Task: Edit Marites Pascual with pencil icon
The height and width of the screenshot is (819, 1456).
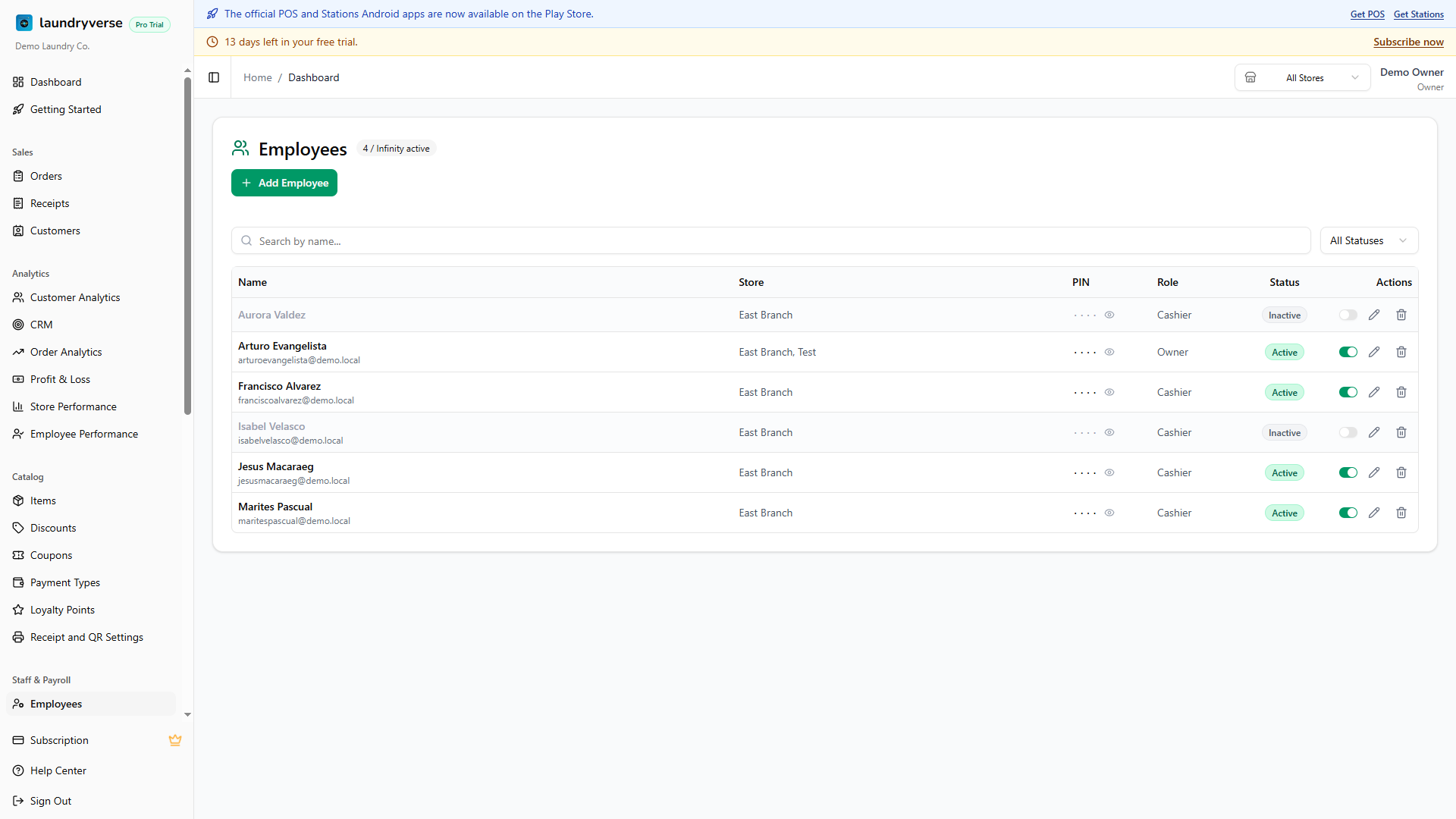Action: coord(1374,513)
